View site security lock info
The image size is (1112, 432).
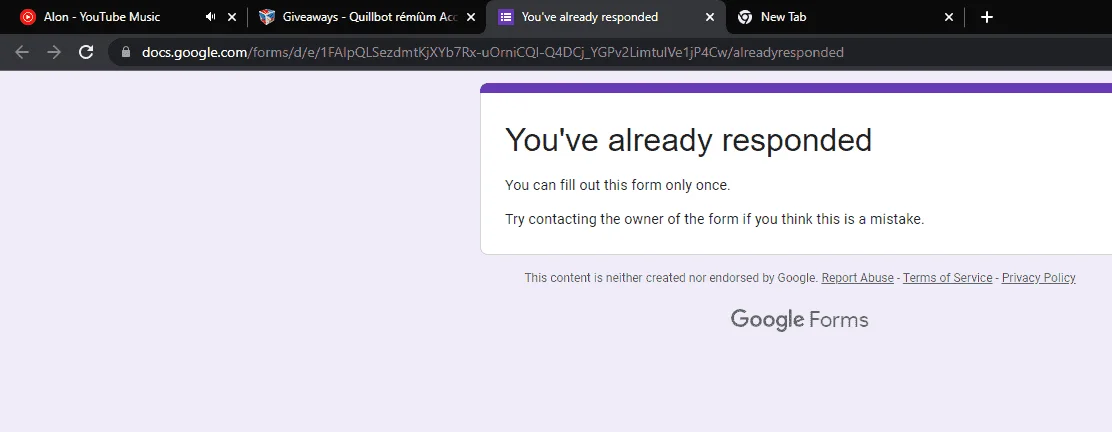tap(126, 52)
